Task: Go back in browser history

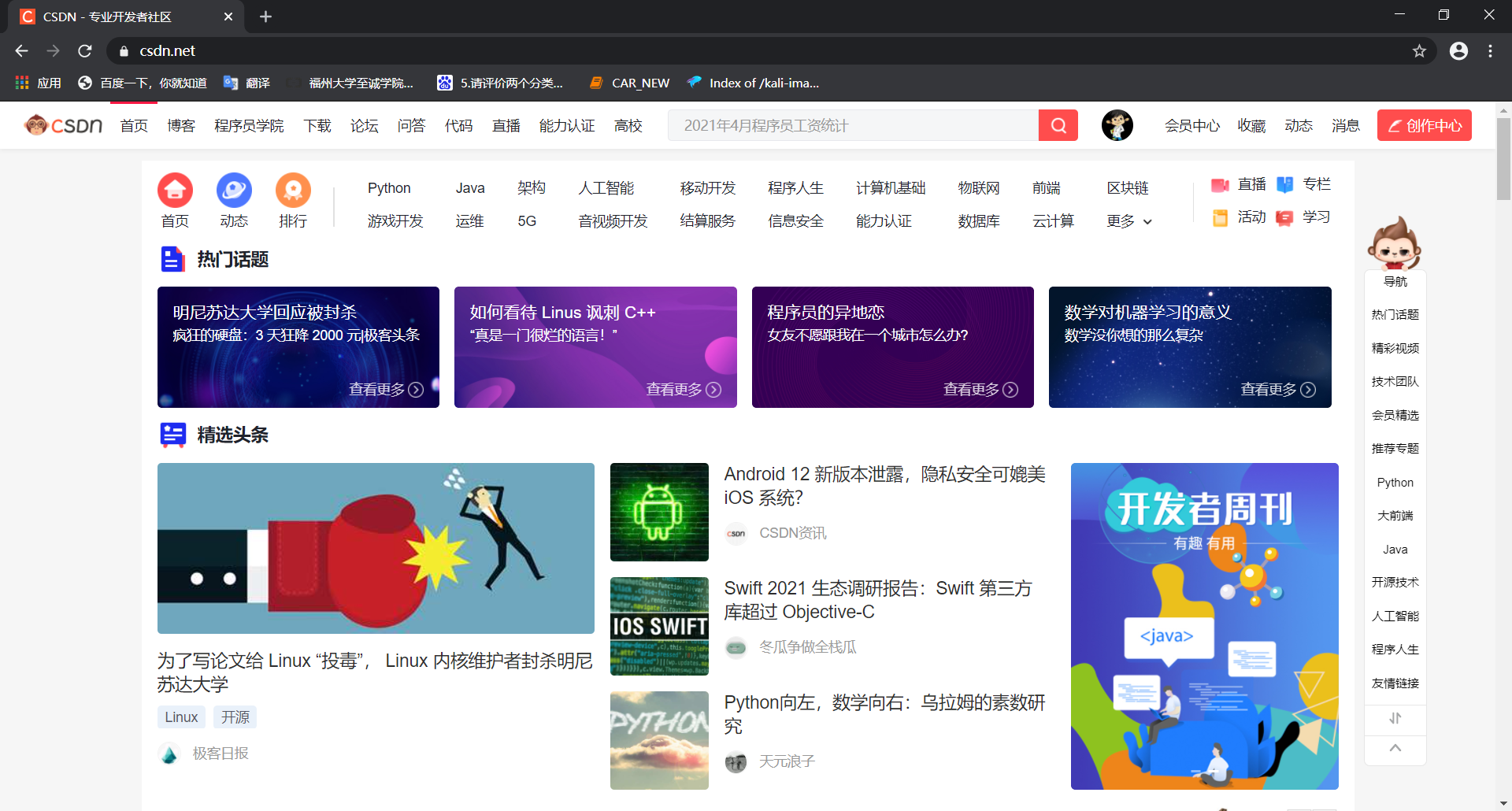Action: [x=21, y=51]
